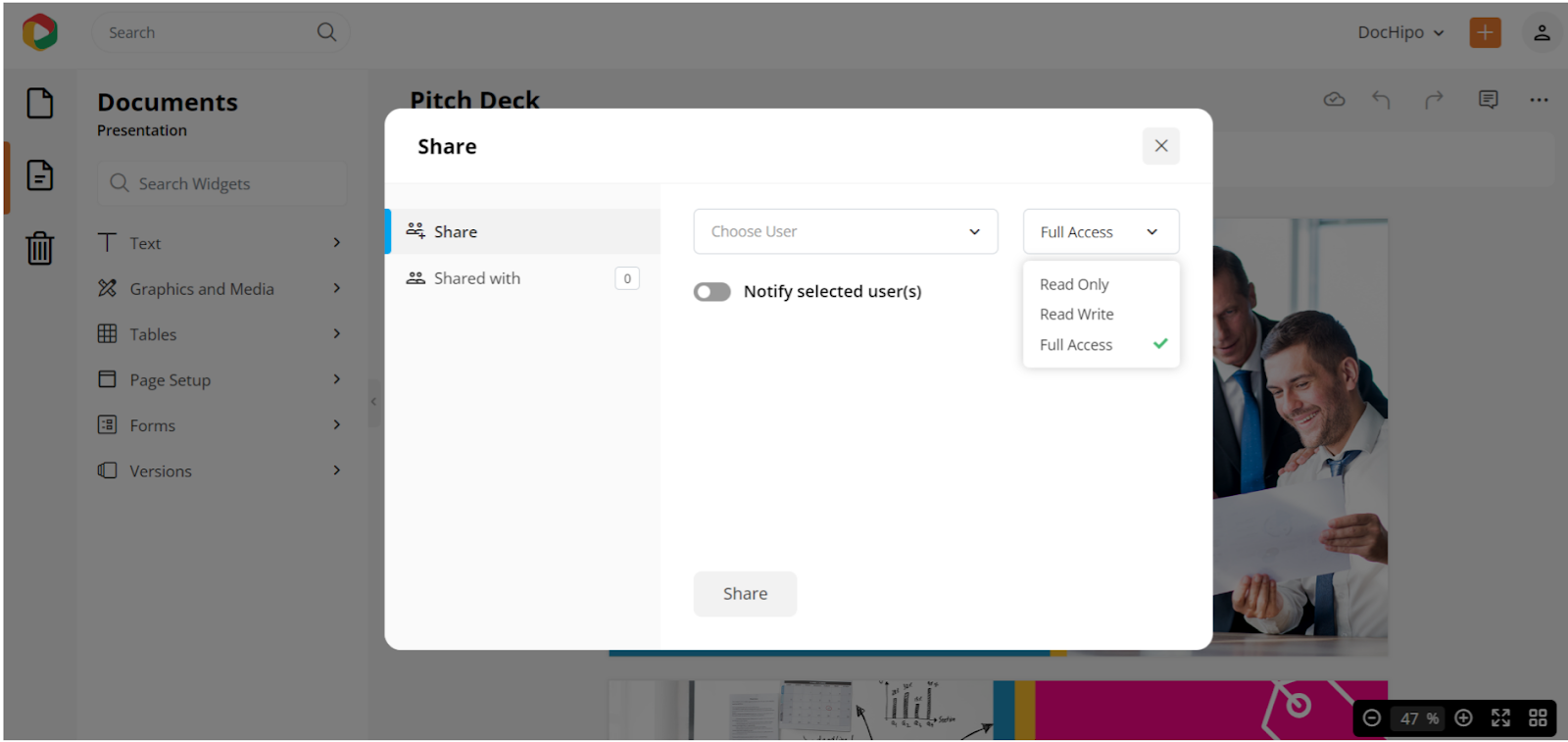Click the zoom out minus icon
The image size is (1568, 742).
[x=1372, y=718]
